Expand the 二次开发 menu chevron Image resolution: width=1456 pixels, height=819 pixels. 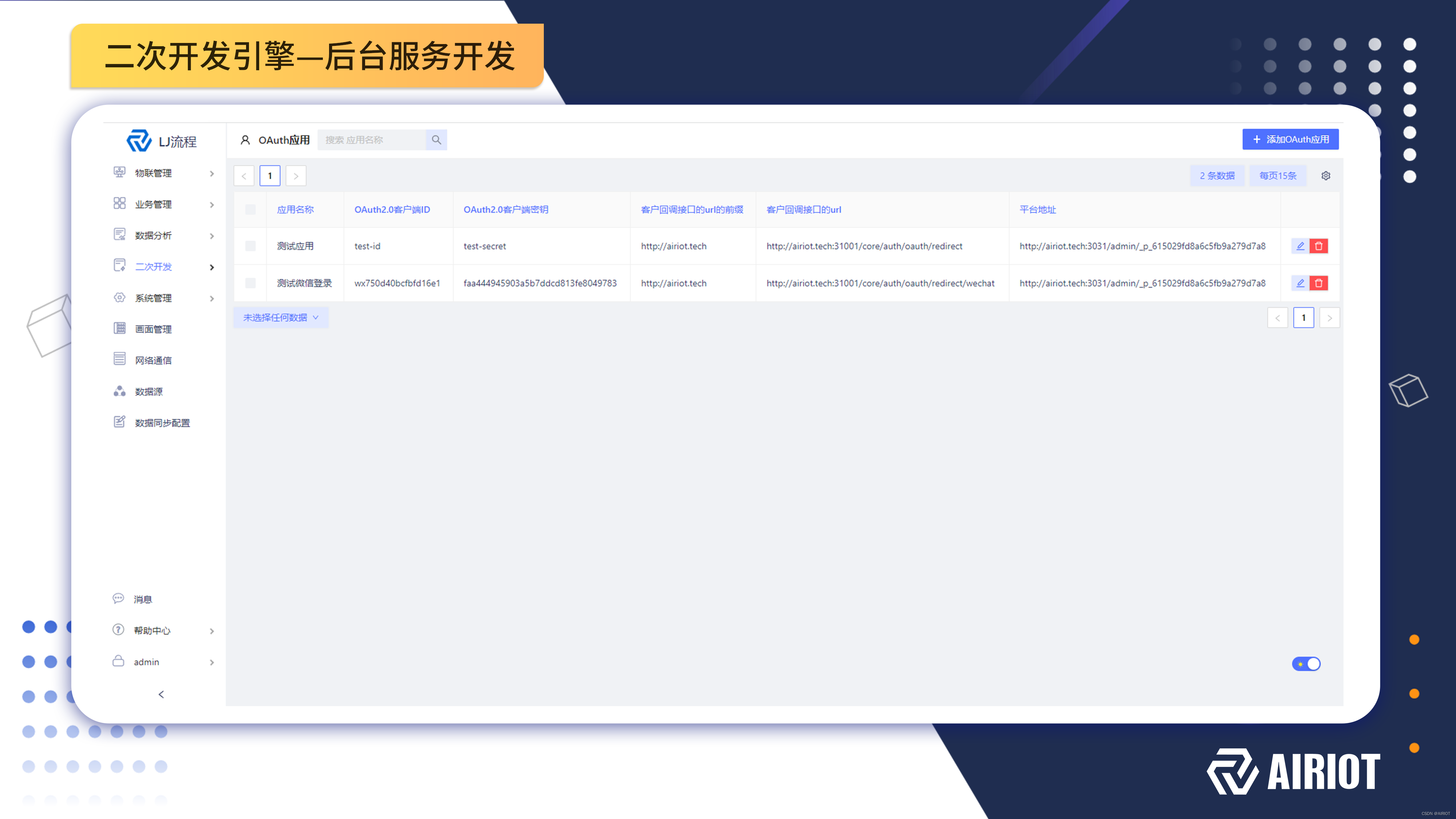(212, 267)
